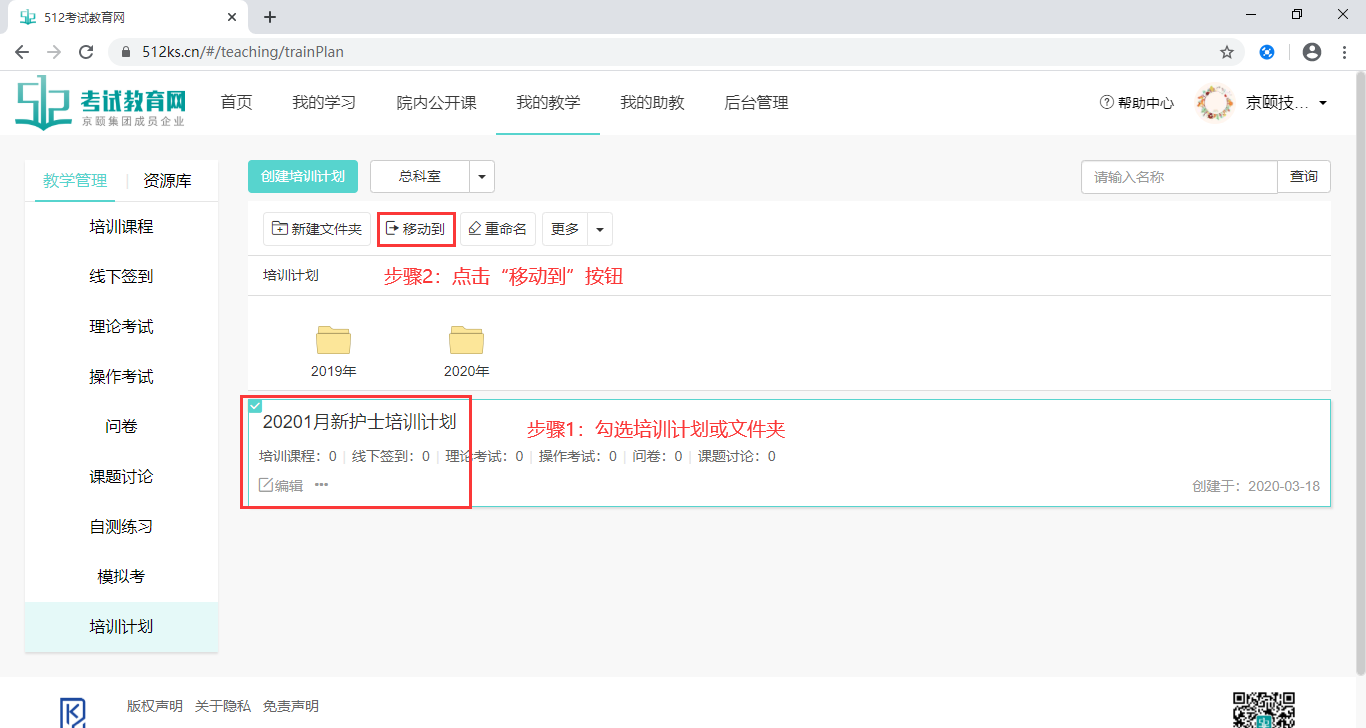Open 帮助中心 link
Image resolution: width=1366 pixels, height=728 pixels.
1137,103
